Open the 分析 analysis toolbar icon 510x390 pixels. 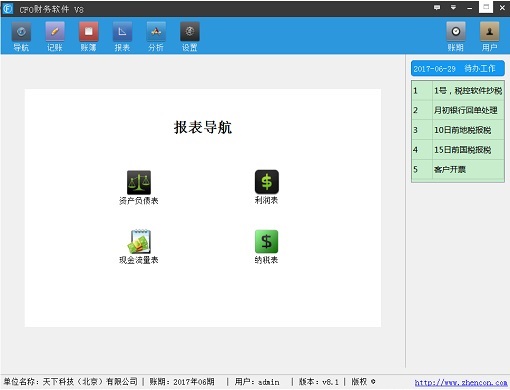coord(156,37)
